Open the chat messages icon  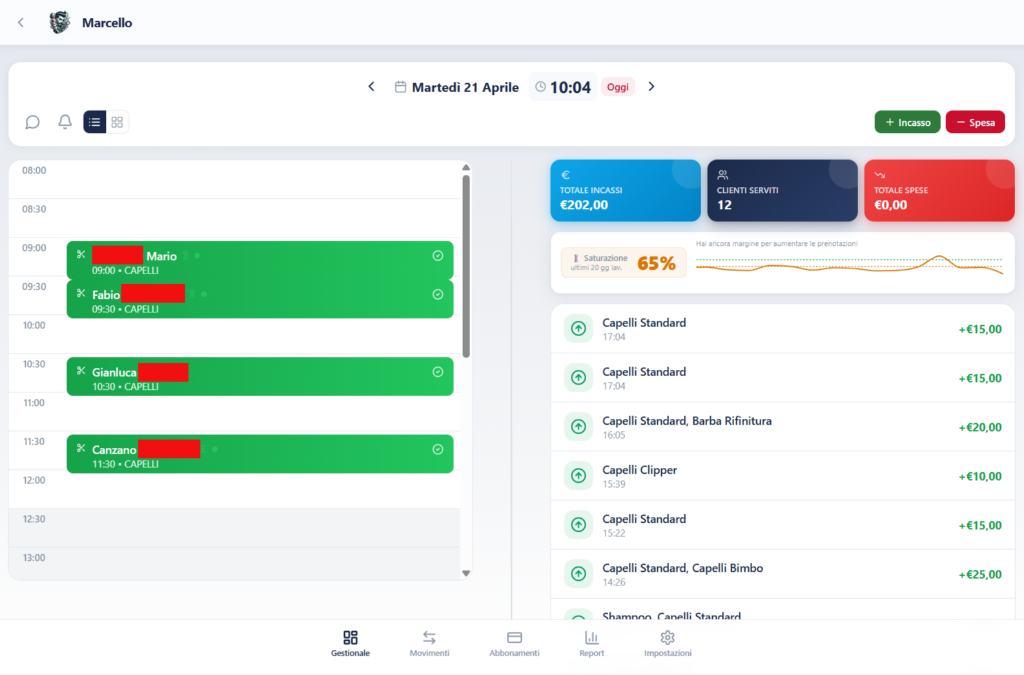(33, 122)
